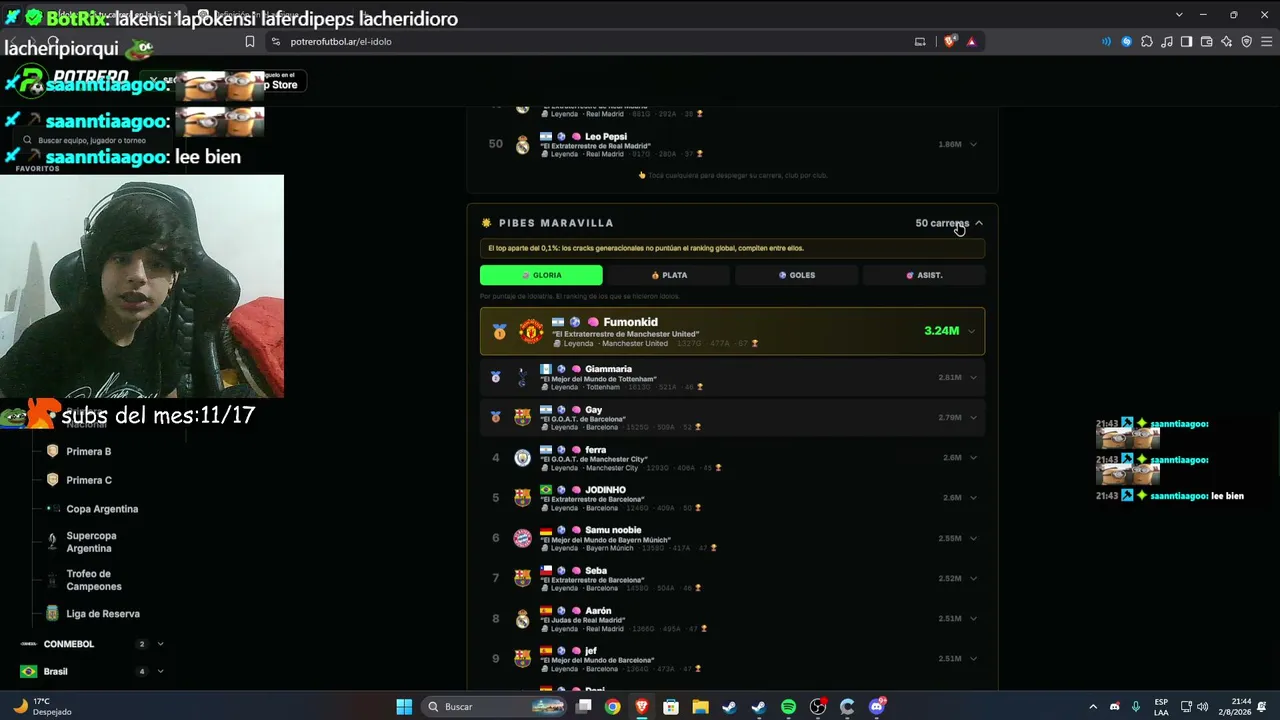This screenshot has width=1280, height=720.
Task: Open OBS Studio from the taskbar
Action: [x=818, y=707]
